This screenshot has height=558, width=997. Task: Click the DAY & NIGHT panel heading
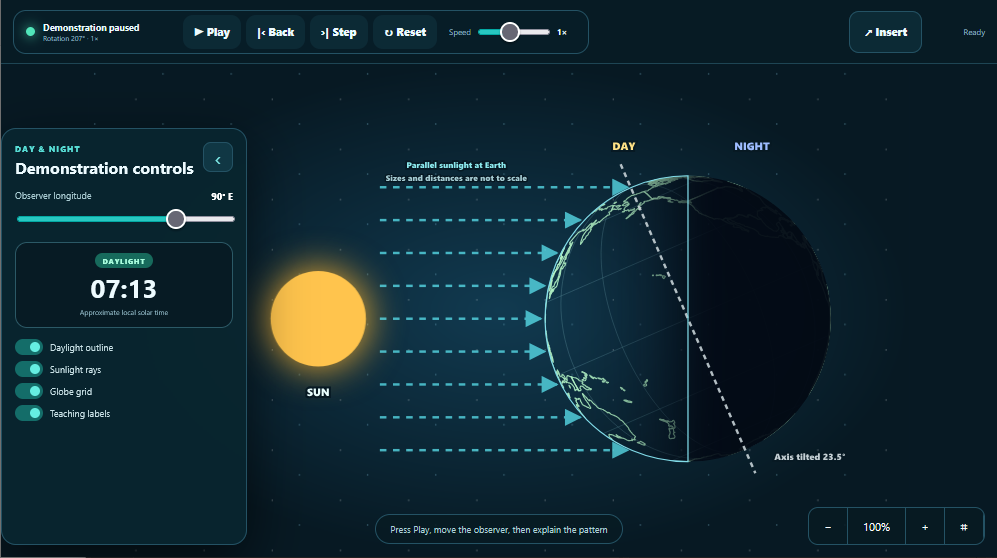coord(48,149)
